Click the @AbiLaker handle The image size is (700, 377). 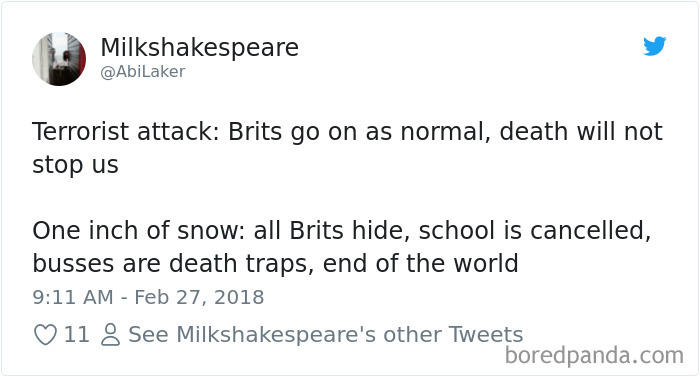pyautogui.click(x=143, y=72)
